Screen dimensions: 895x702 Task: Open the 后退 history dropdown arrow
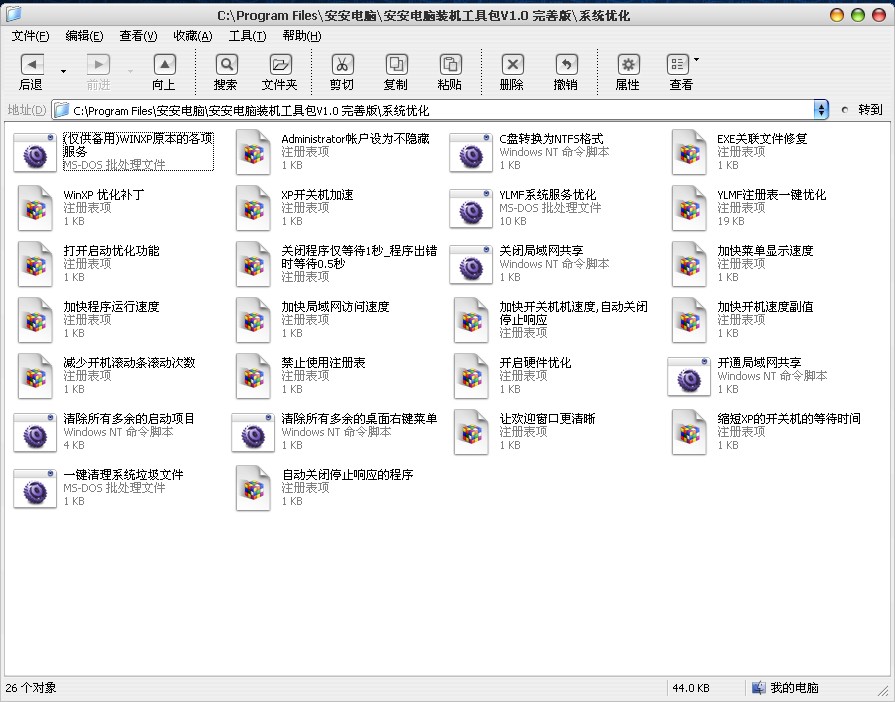click(x=63, y=71)
